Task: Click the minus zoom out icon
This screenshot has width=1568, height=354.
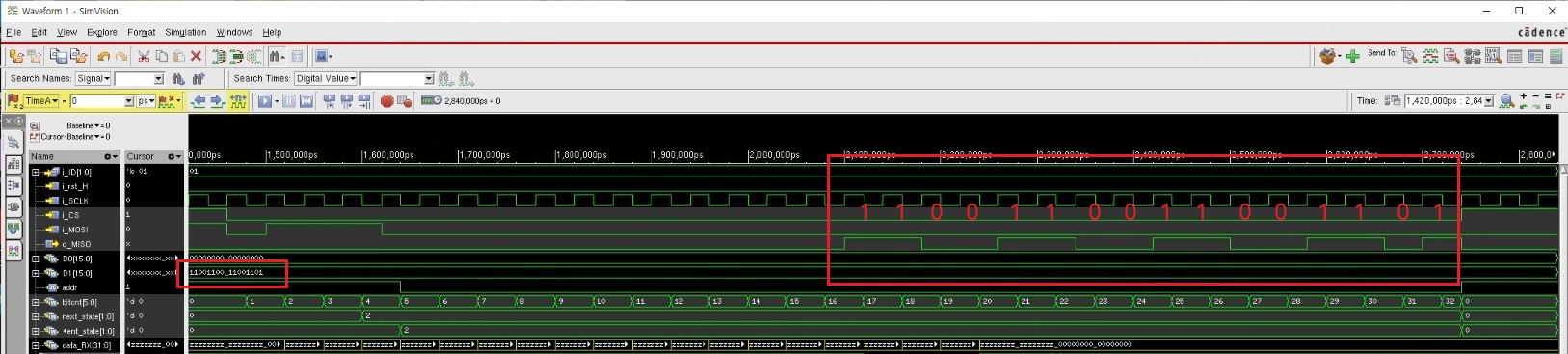Action: click(1535, 95)
